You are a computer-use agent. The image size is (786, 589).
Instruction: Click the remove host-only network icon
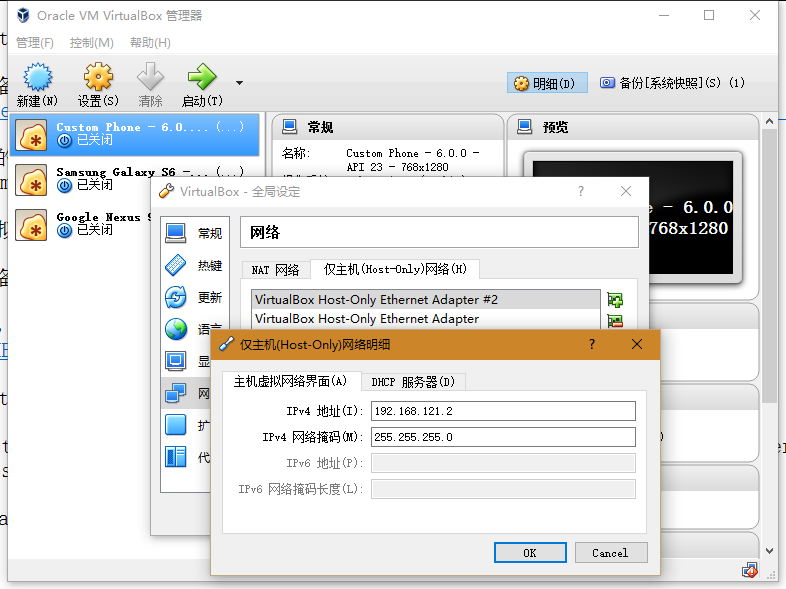point(615,321)
